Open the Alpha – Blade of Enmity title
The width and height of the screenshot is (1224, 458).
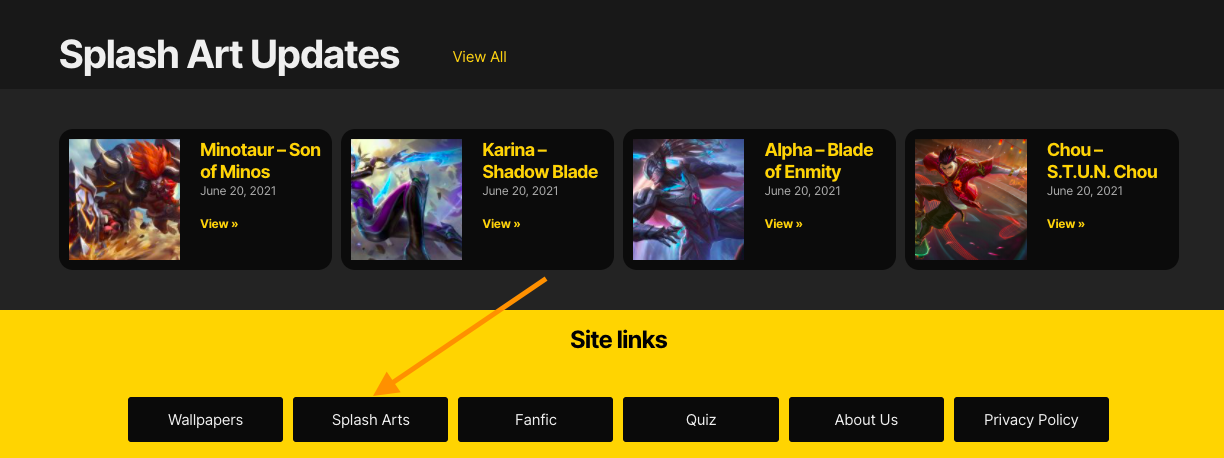pyautogui.click(x=819, y=160)
